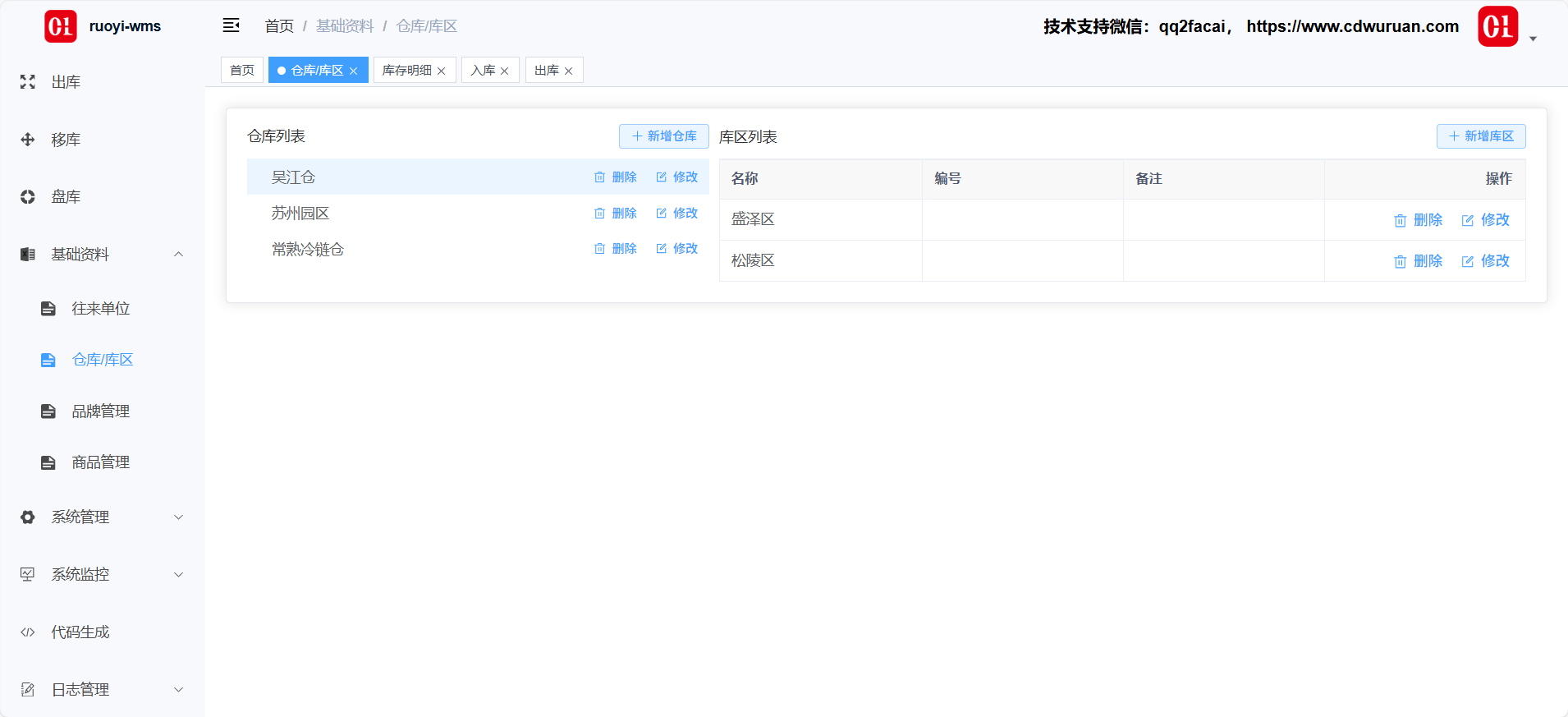1568x717 pixels.
Task: Click the 松陵区 name cell
Action: tap(821, 261)
